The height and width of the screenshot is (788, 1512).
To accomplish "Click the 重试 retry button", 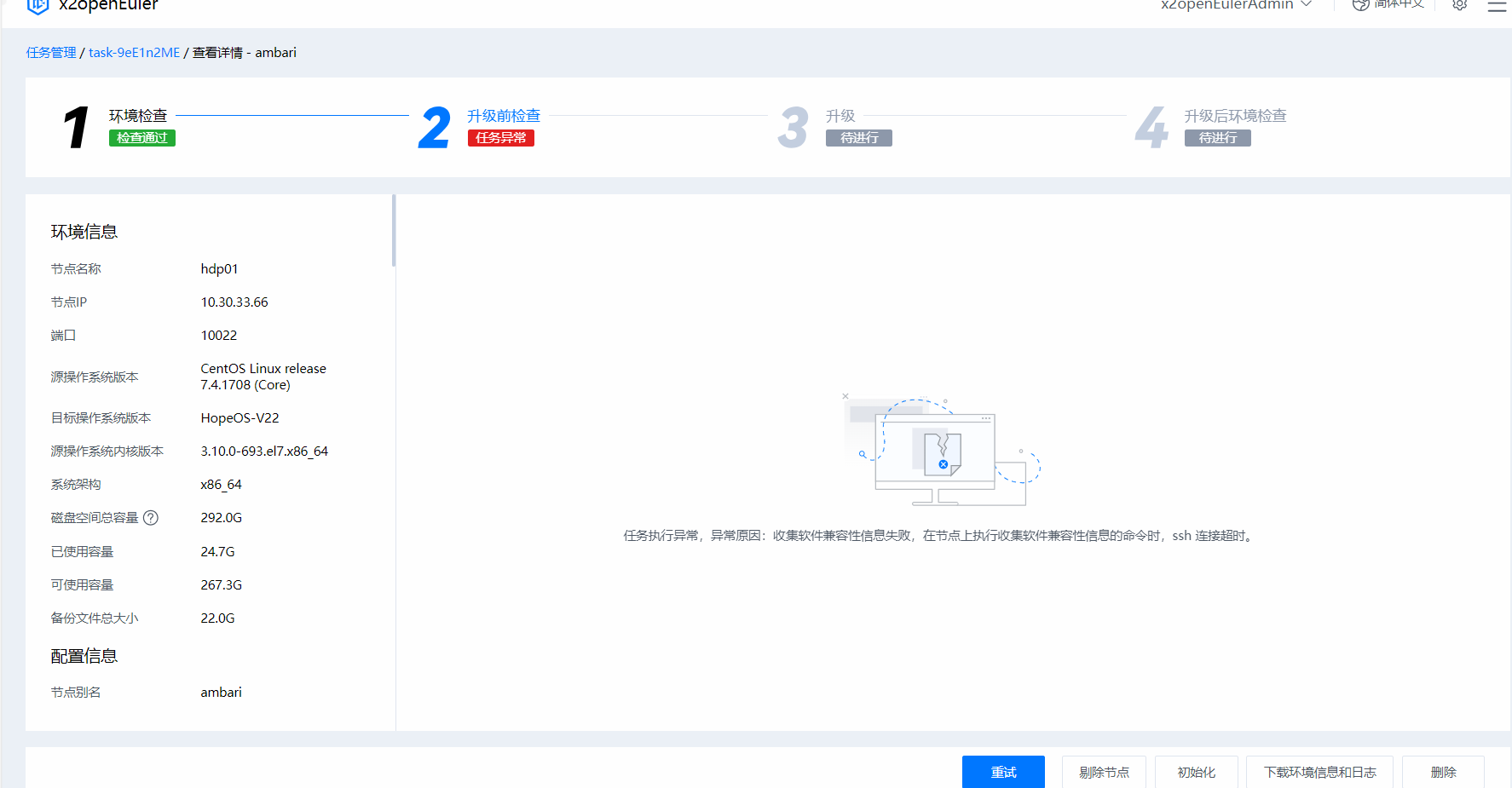I will pyautogui.click(x=1003, y=772).
